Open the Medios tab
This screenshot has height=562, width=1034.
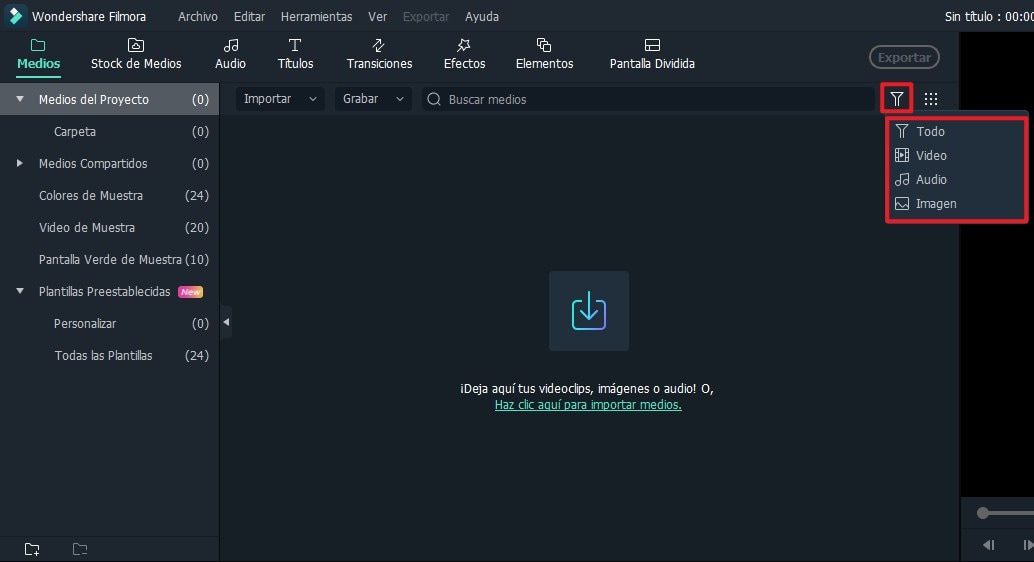tap(38, 55)
